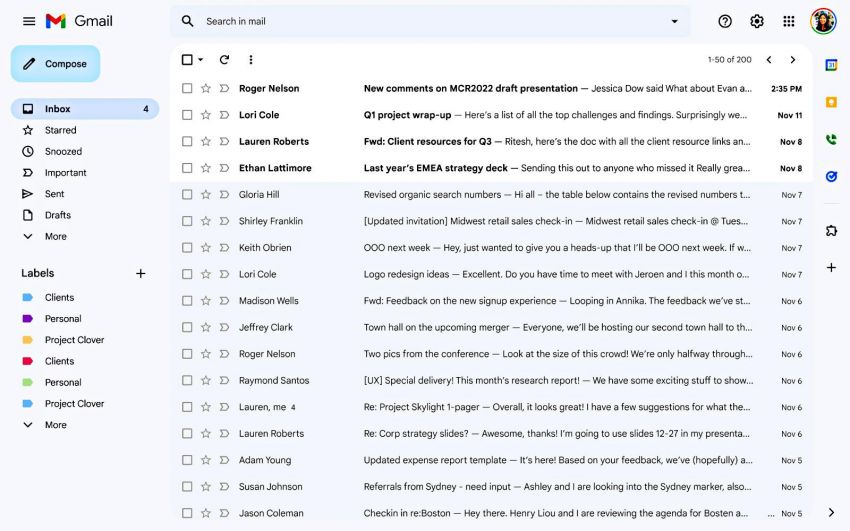Select the purple Personal label
This screenshot has width=850, height=531.
pos(62,319)
